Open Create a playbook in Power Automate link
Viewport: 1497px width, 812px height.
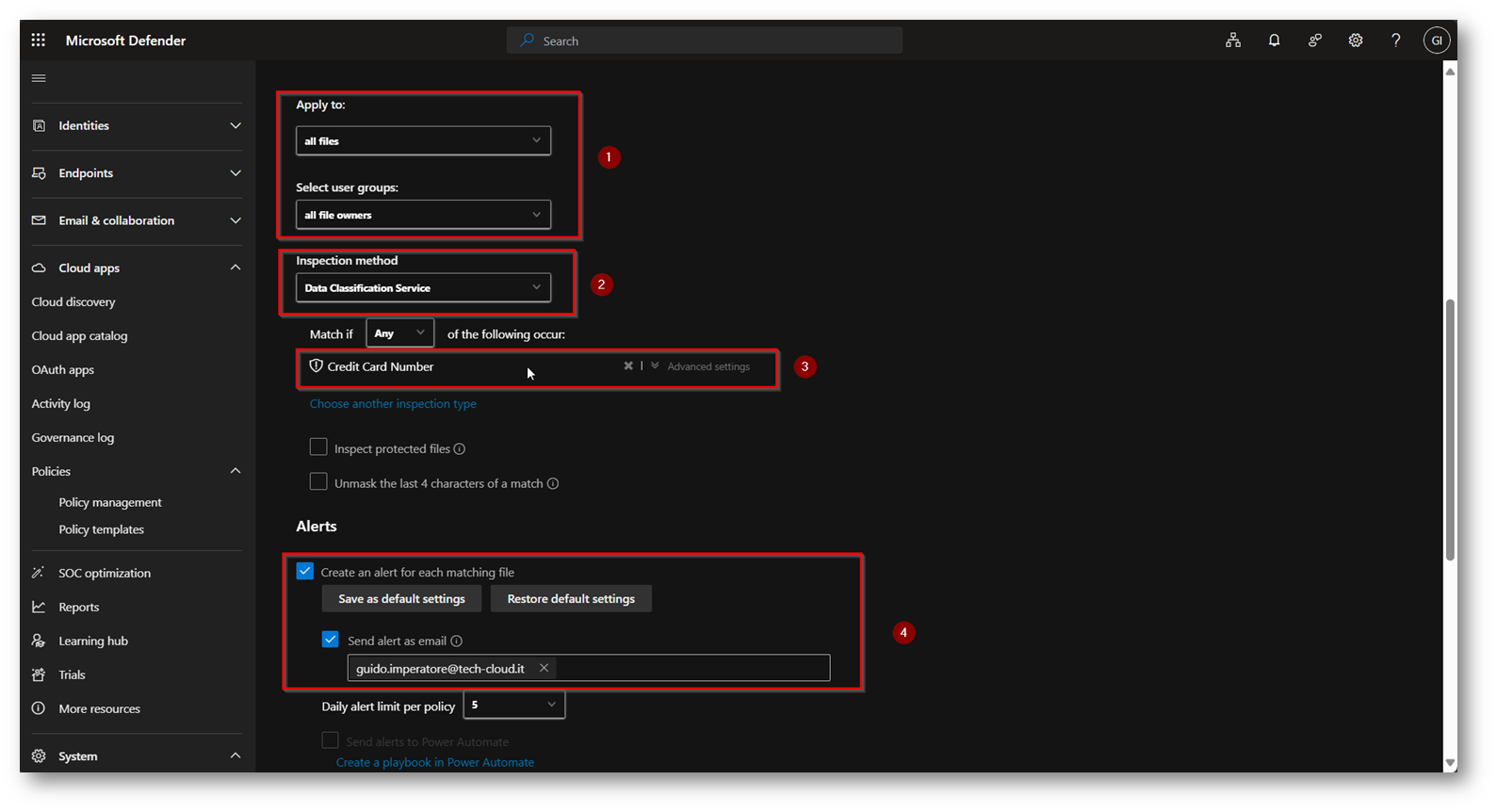click(435, 763)
